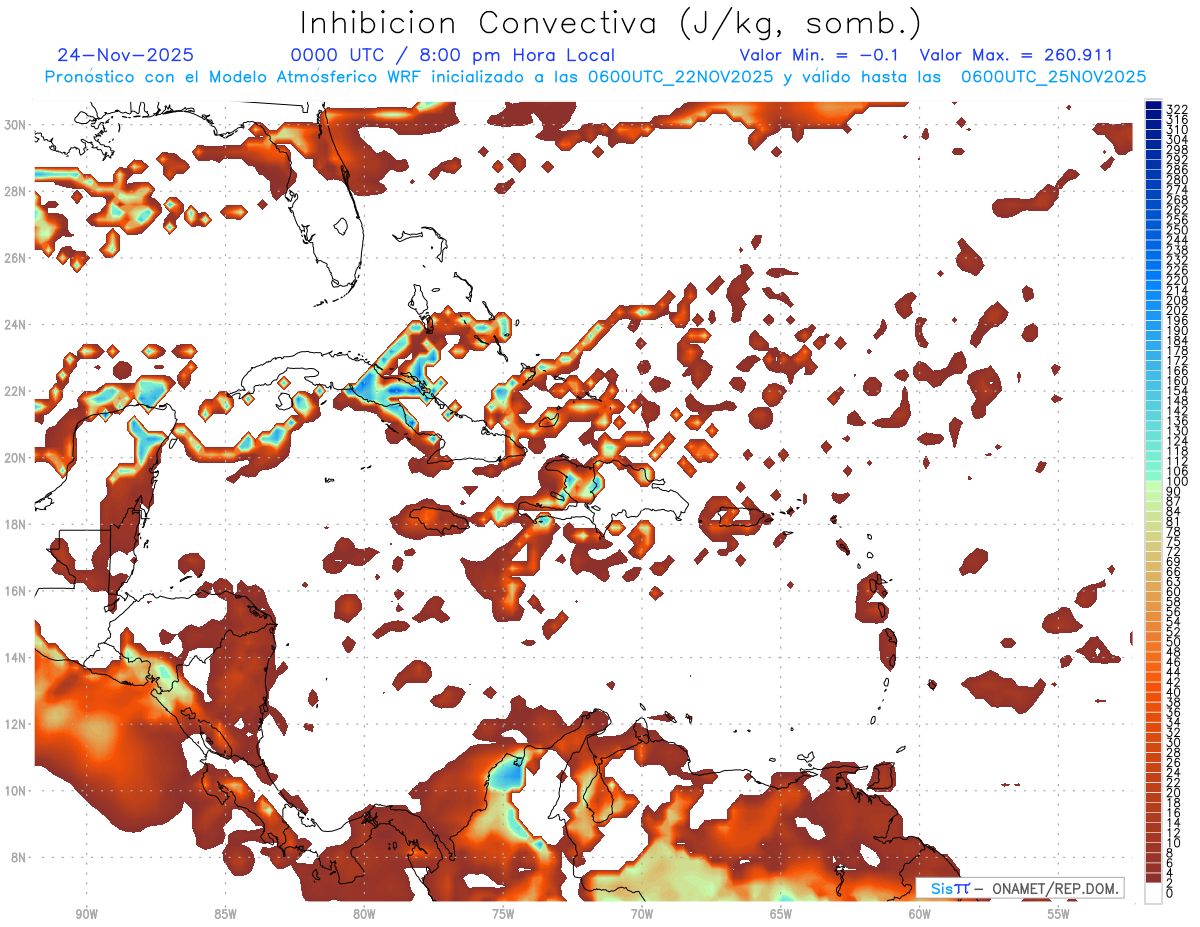
Task: Click the "20" value on the color scale
Action: 1173,793
